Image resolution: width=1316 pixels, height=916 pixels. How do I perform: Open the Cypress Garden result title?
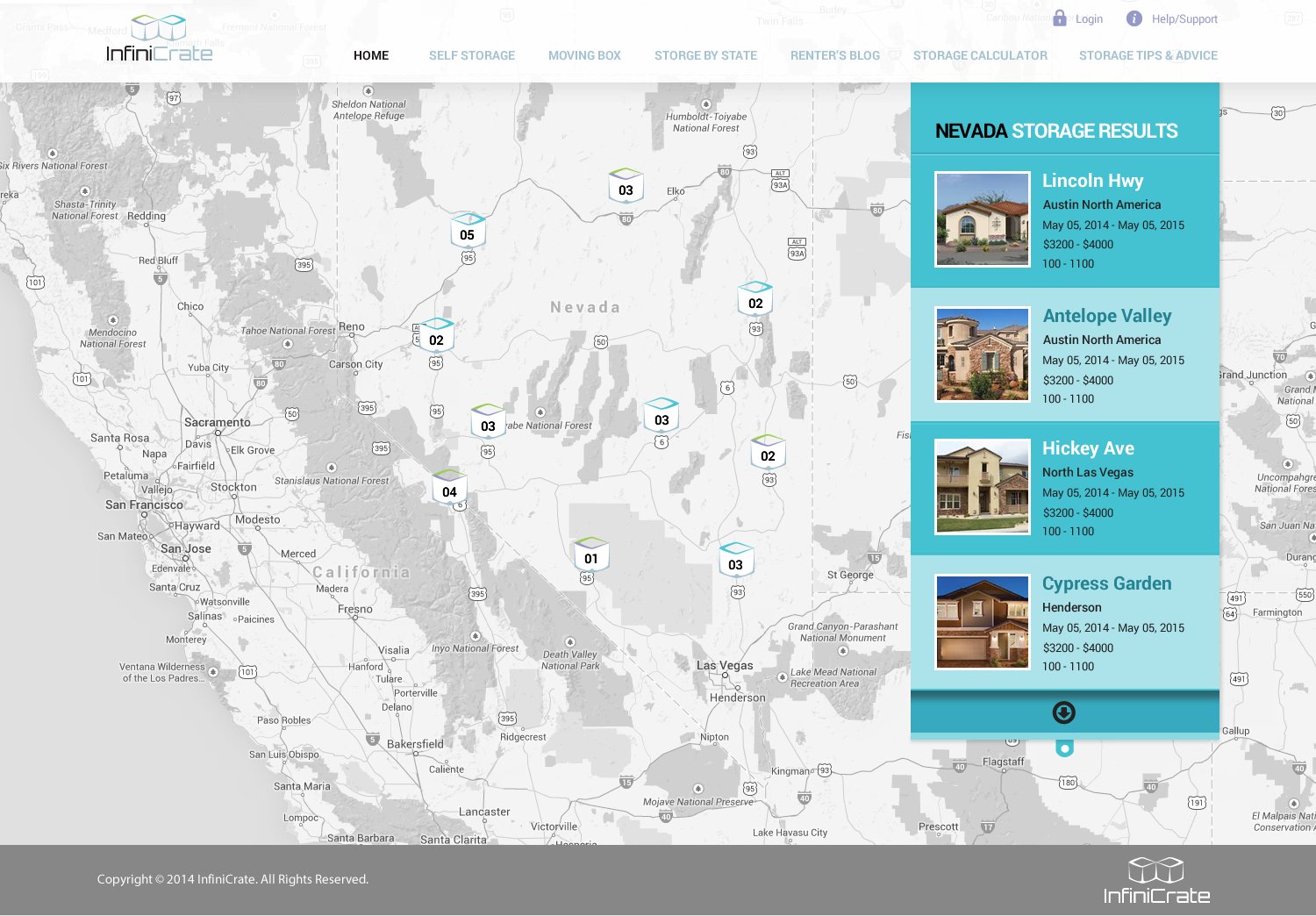pos(1106,583)
